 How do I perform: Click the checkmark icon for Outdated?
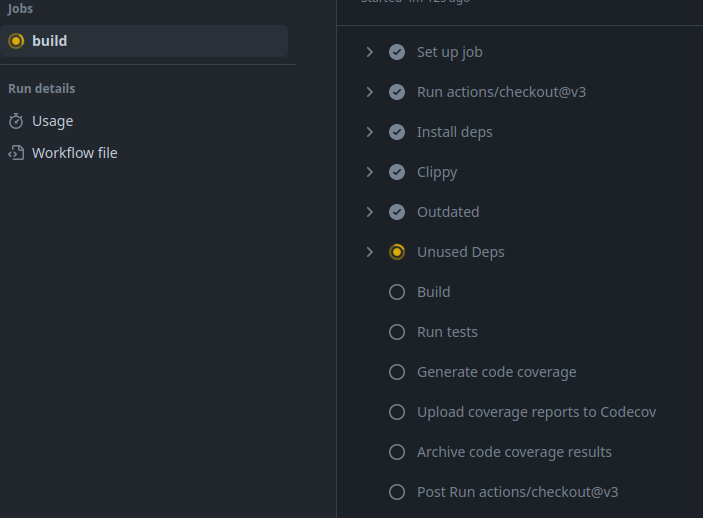click(397, 212)
